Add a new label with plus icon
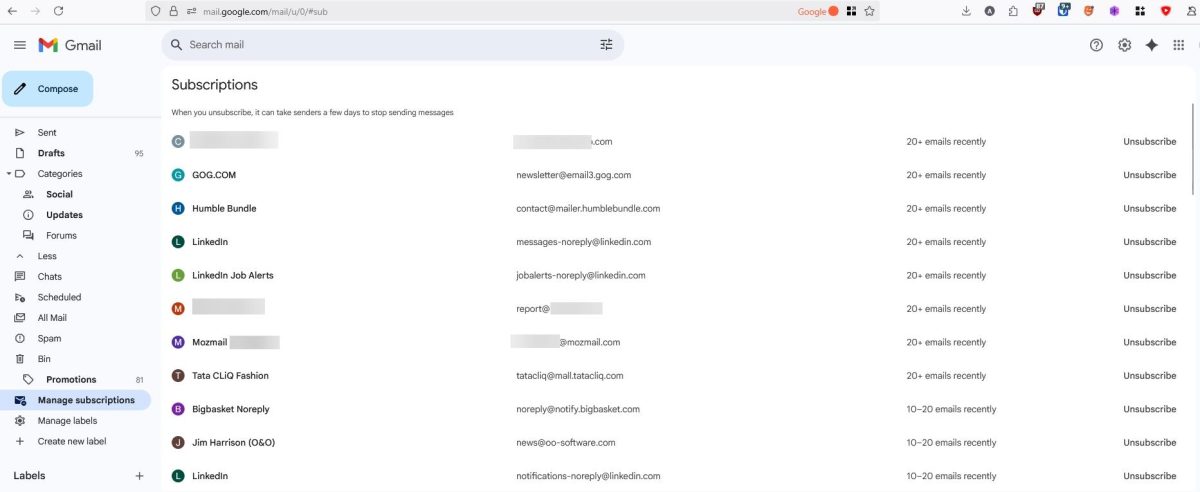Viewport: 1200px width, 492px height. 139,476
